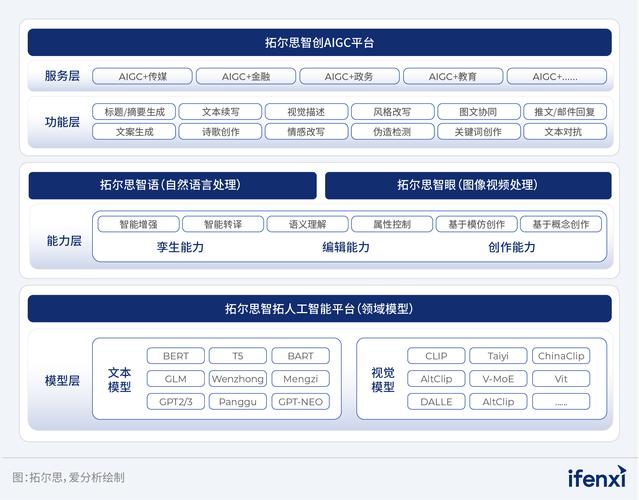Click the 拓尔思智语(自然语言处理) banner
The width and height of the screenshot is (639, 500).
pyautogui.click(x=172, y=185)
